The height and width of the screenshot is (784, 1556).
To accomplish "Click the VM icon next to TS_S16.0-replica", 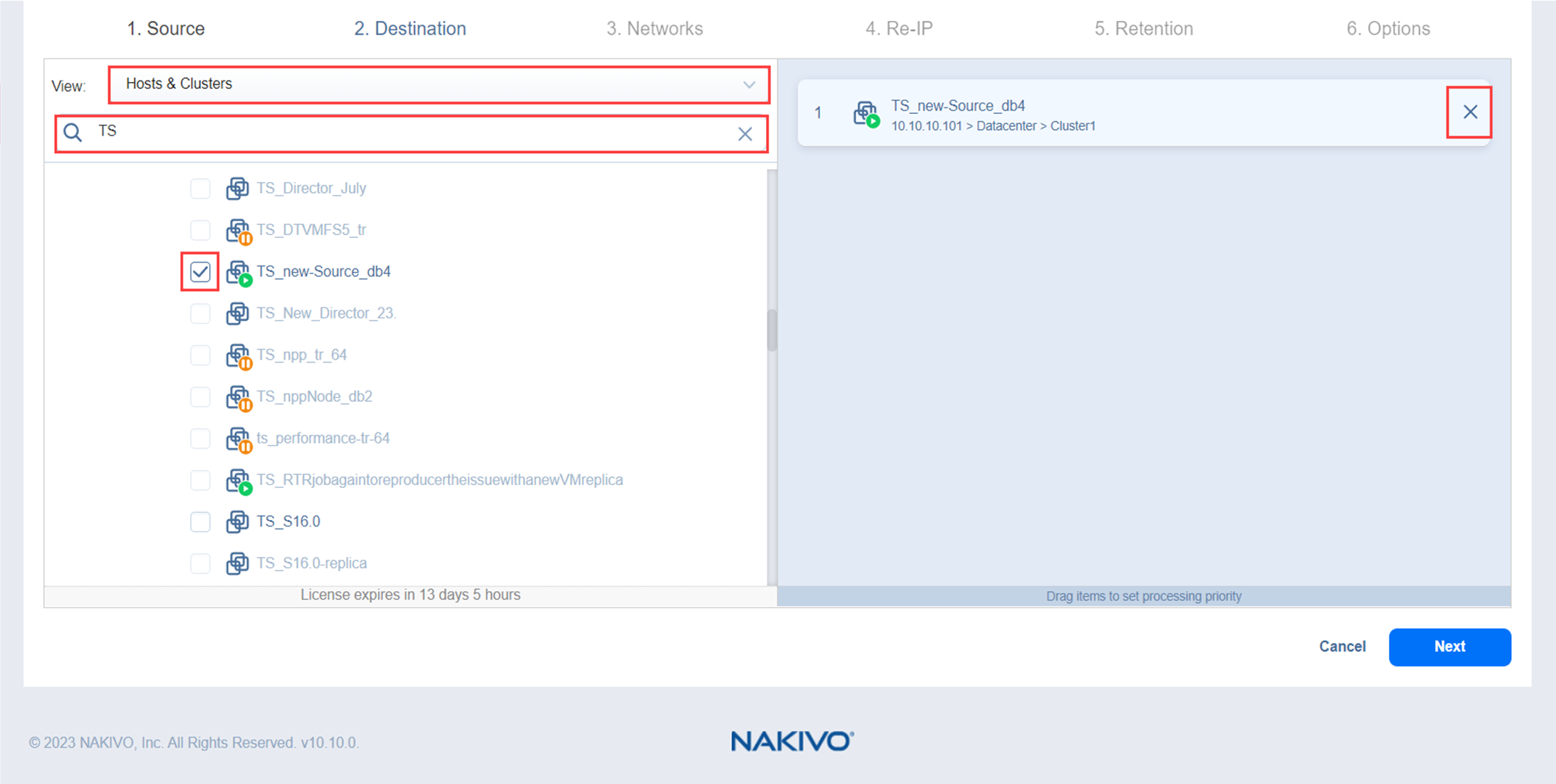I will coord(238,563).
